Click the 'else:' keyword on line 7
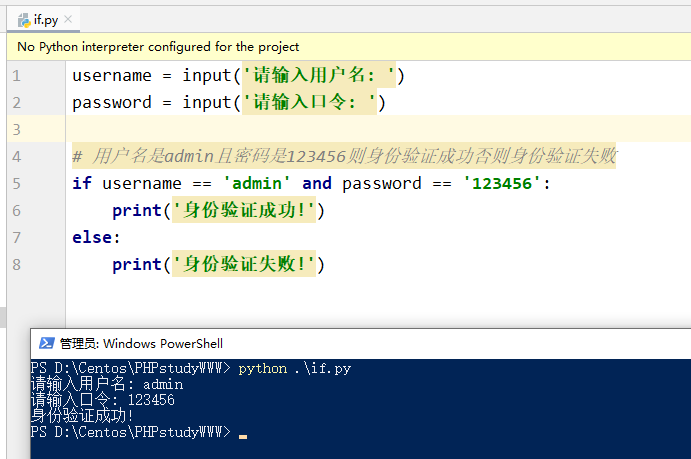Screen dimensions: 691x459 coord(96,237)
